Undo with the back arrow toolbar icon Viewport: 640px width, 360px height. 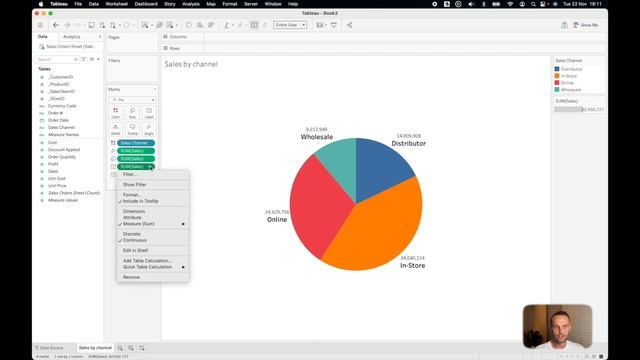(x=56, y=25)
